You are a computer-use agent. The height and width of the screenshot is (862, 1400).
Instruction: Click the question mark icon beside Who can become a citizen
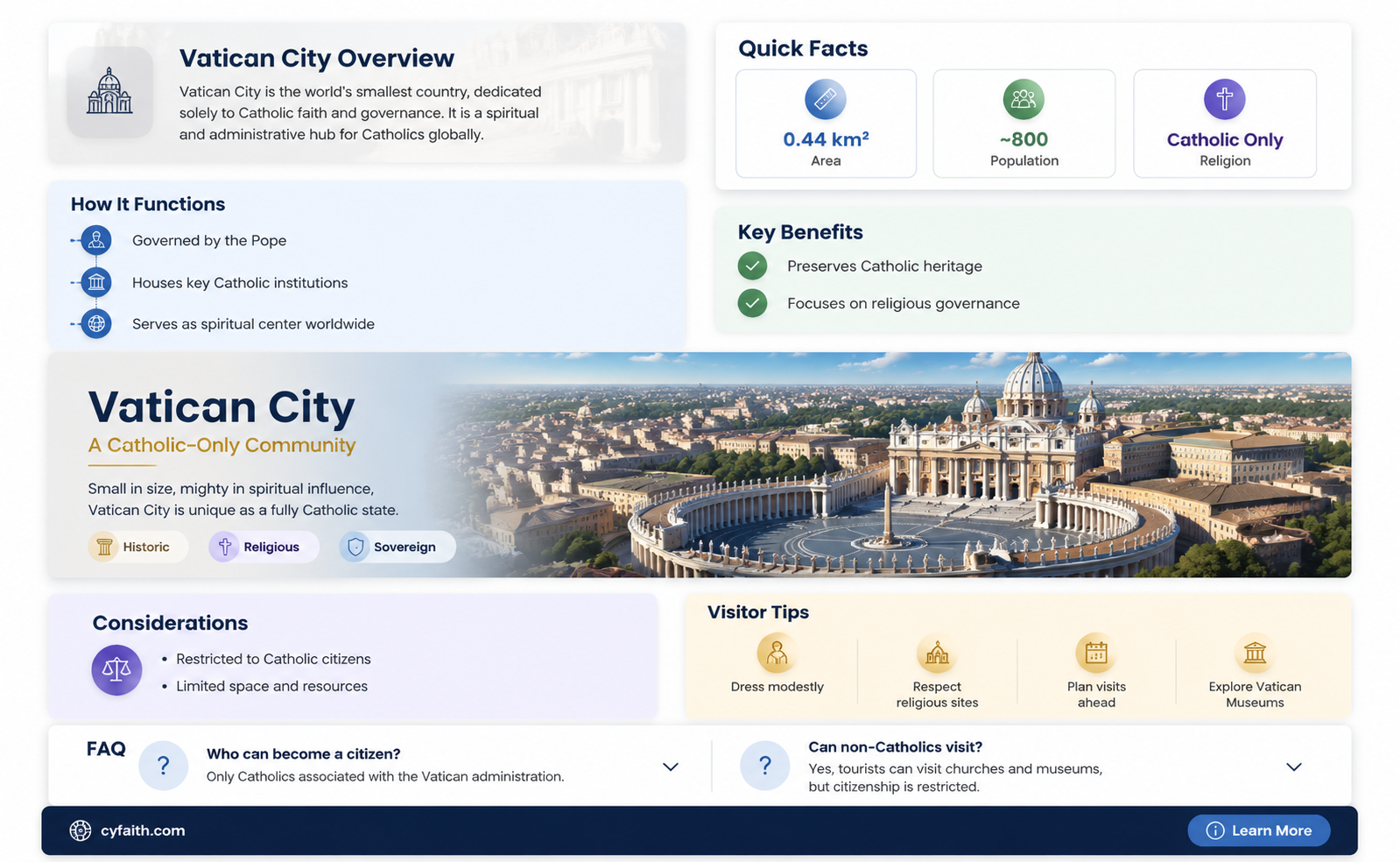point(164,766)
